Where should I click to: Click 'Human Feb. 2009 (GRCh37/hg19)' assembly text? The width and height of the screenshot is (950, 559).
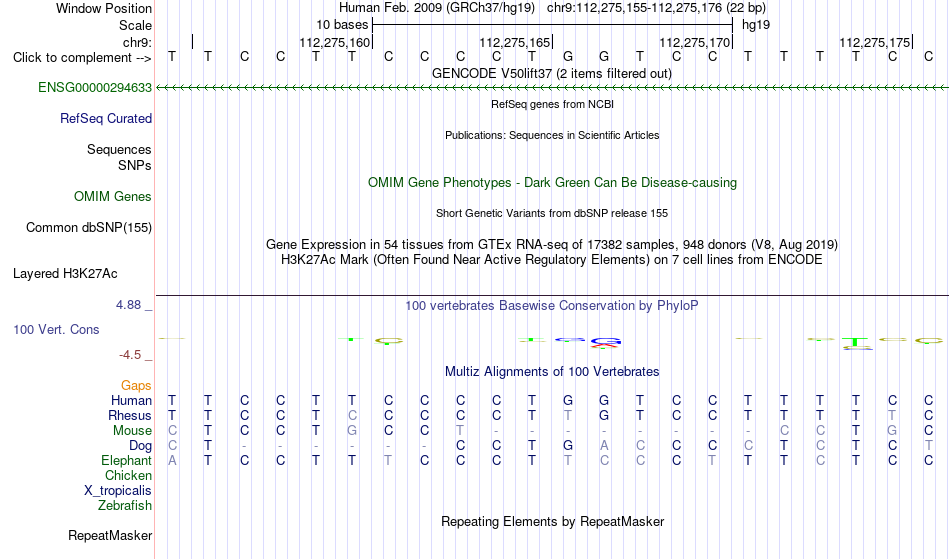(x=437, y=8)
